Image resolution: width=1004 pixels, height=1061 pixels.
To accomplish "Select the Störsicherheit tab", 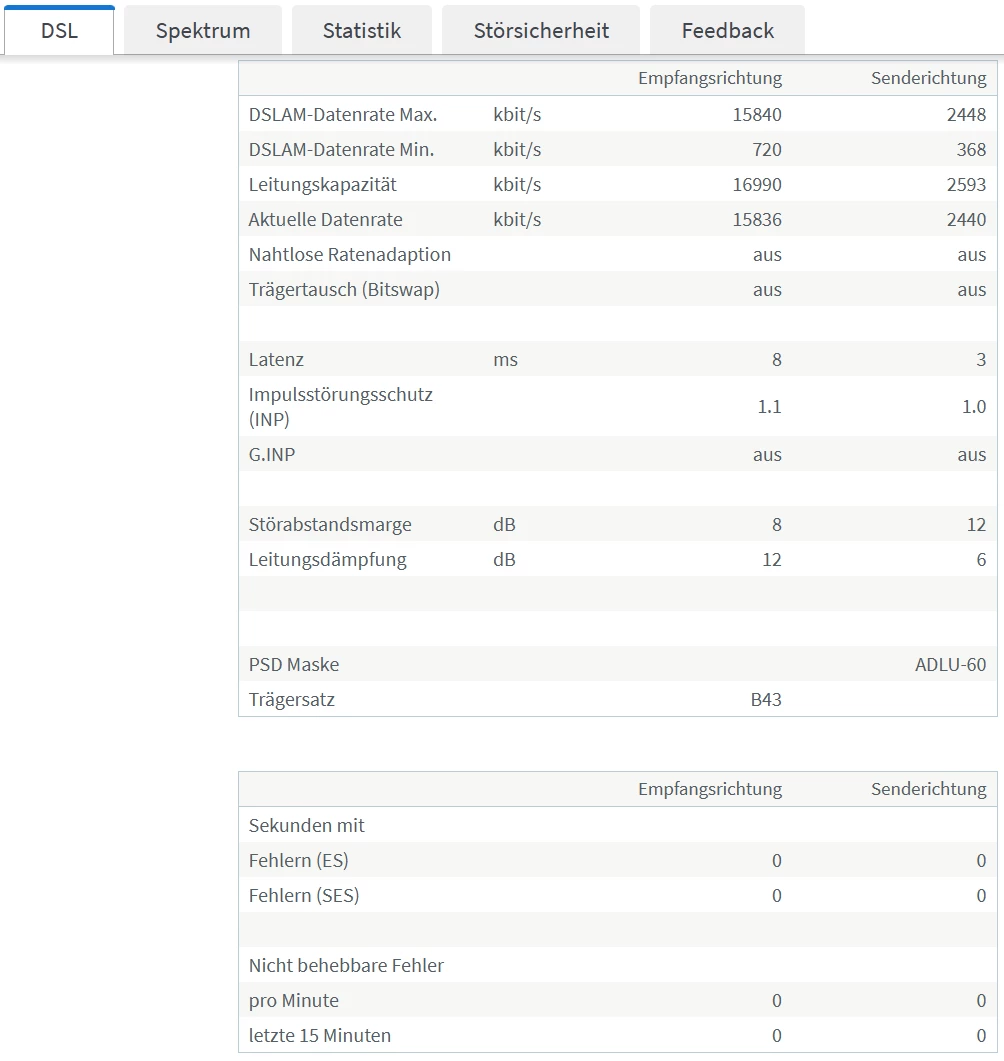I will click(x=541, y=30).
